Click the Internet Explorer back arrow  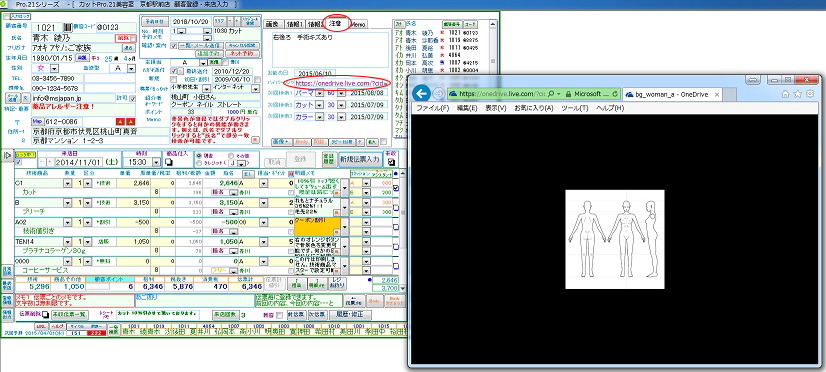coord(420,94)
